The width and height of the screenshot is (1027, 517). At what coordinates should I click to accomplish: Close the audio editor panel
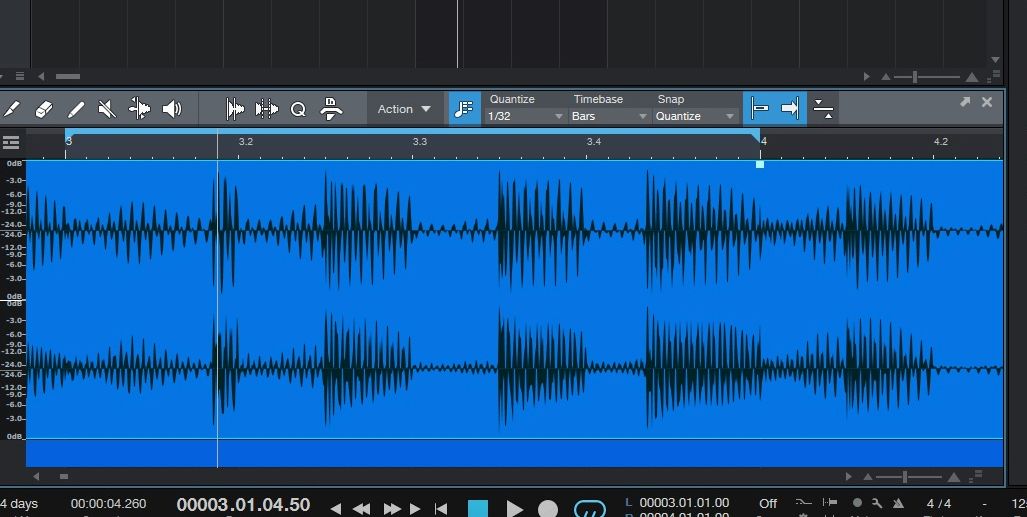click(987, 102)
